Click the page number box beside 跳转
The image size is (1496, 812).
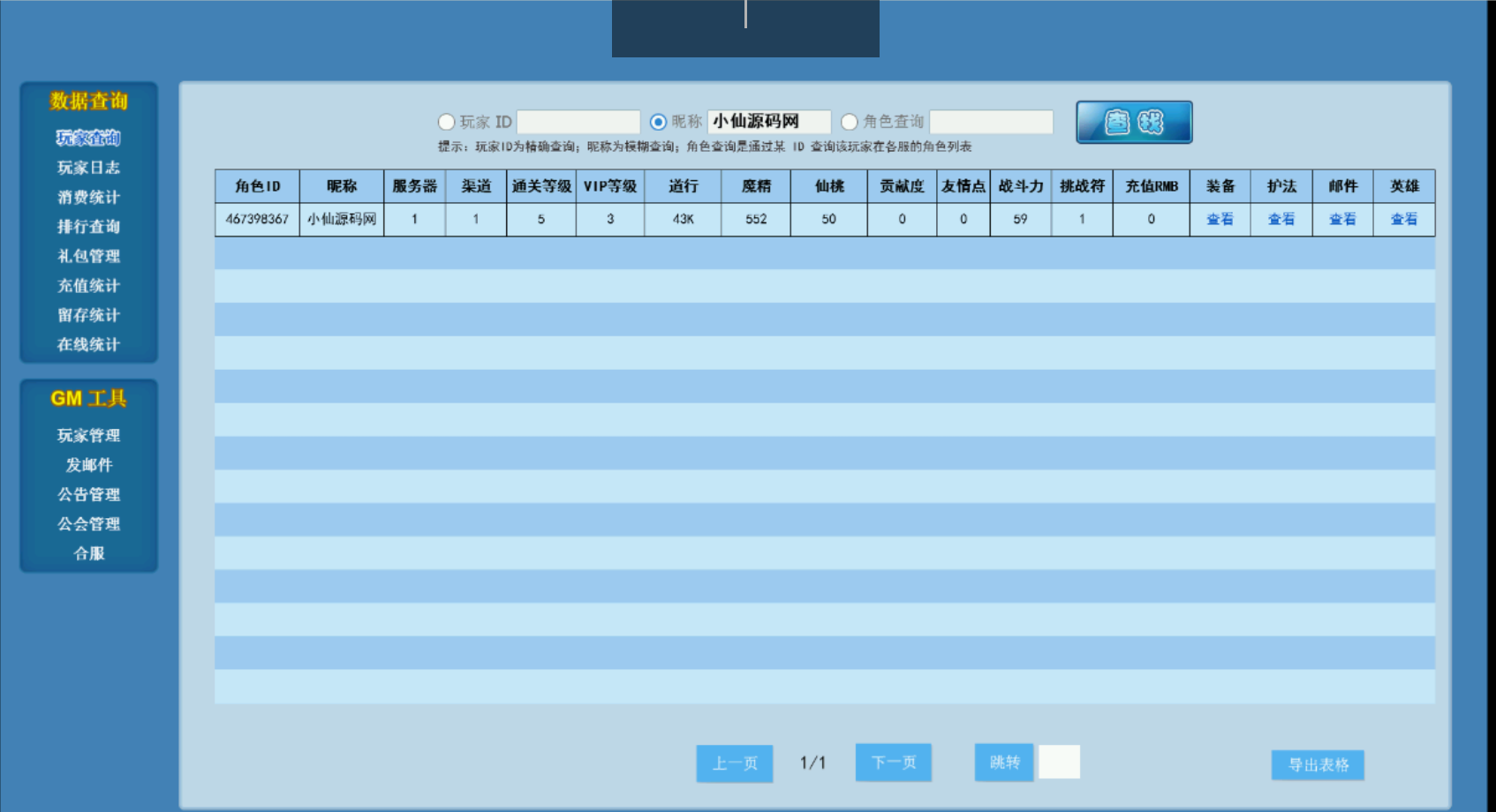(x=1059, y=762)
